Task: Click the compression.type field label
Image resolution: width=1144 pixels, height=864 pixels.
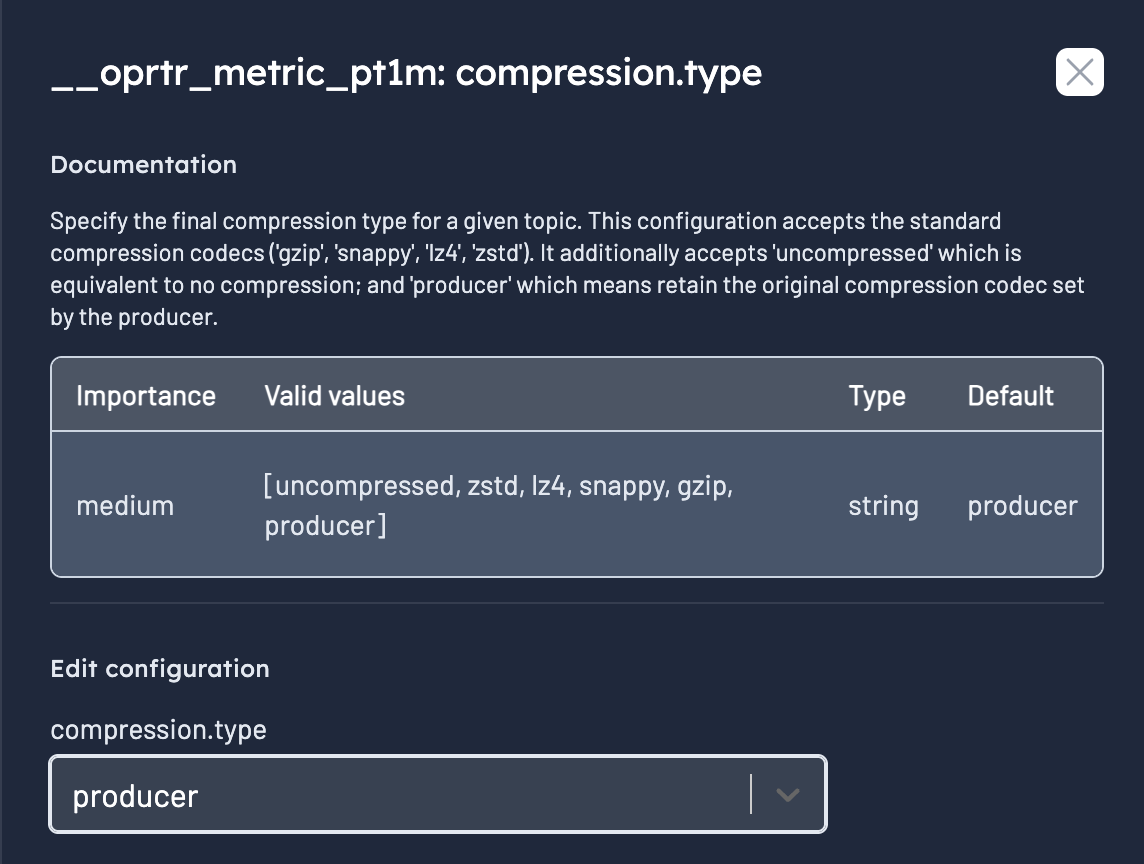Action: click(x=158, y=730)
